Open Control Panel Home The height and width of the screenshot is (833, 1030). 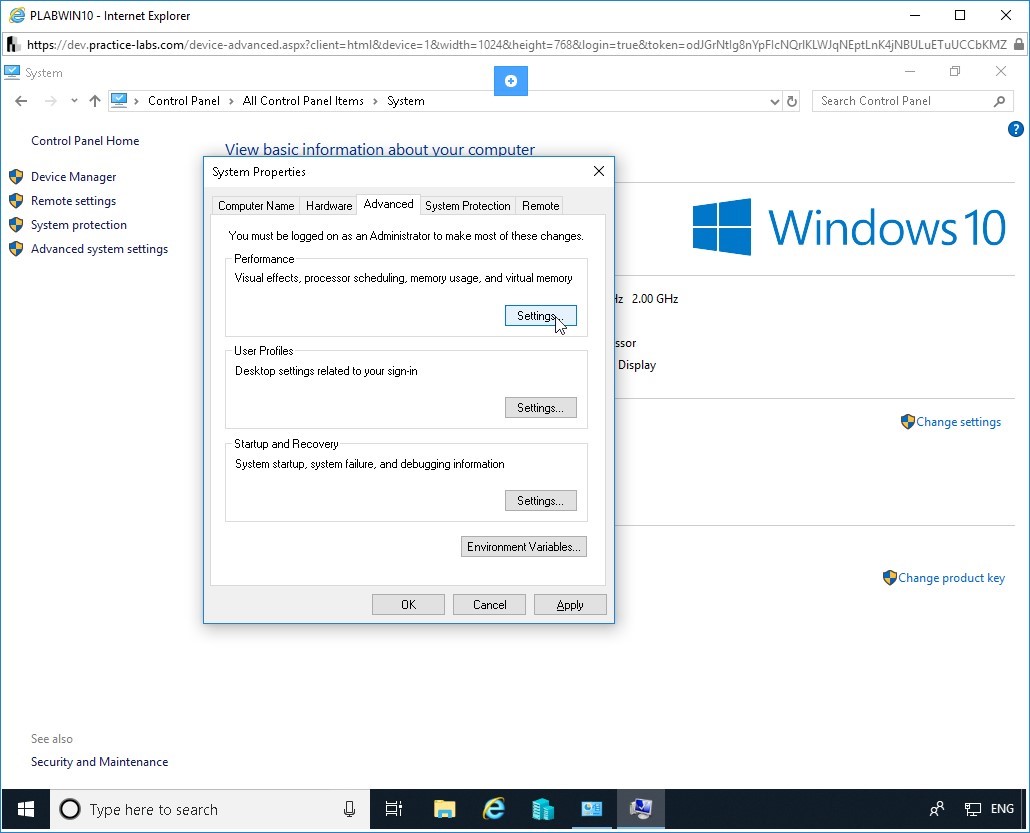pyautogui.click(x=85, y=141)
